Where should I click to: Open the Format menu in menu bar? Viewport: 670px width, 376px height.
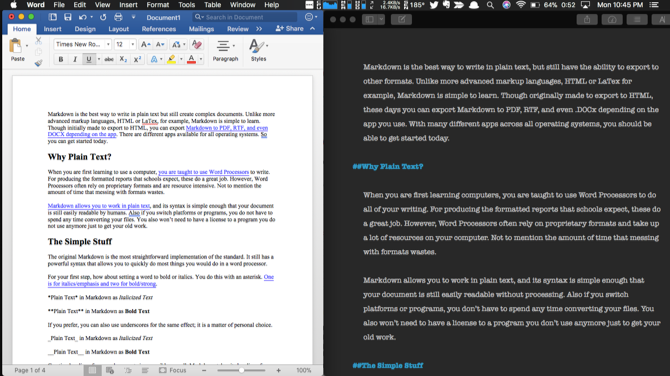tap(158, 5)
